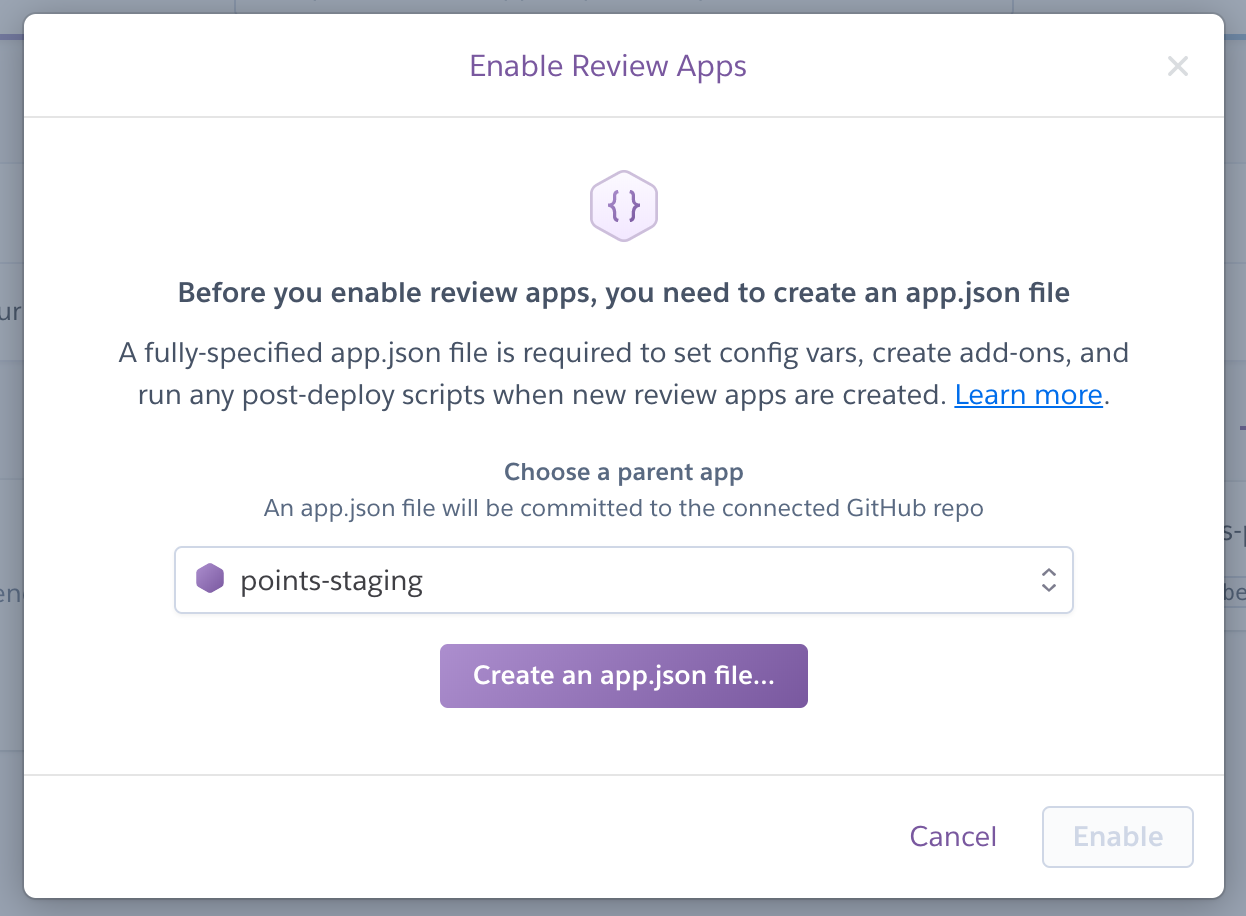Open the Learn more link
Screen dimensions: 1246x916
tap(1028, 395)
